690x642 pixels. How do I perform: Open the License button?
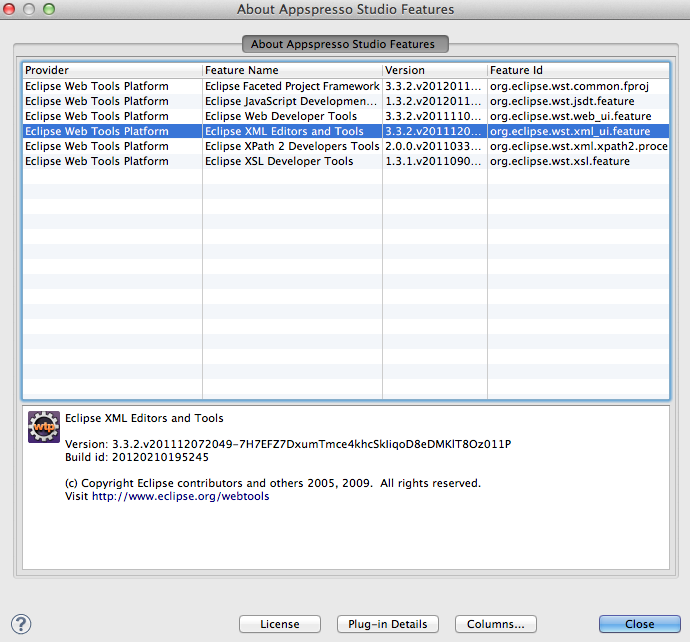280,624
